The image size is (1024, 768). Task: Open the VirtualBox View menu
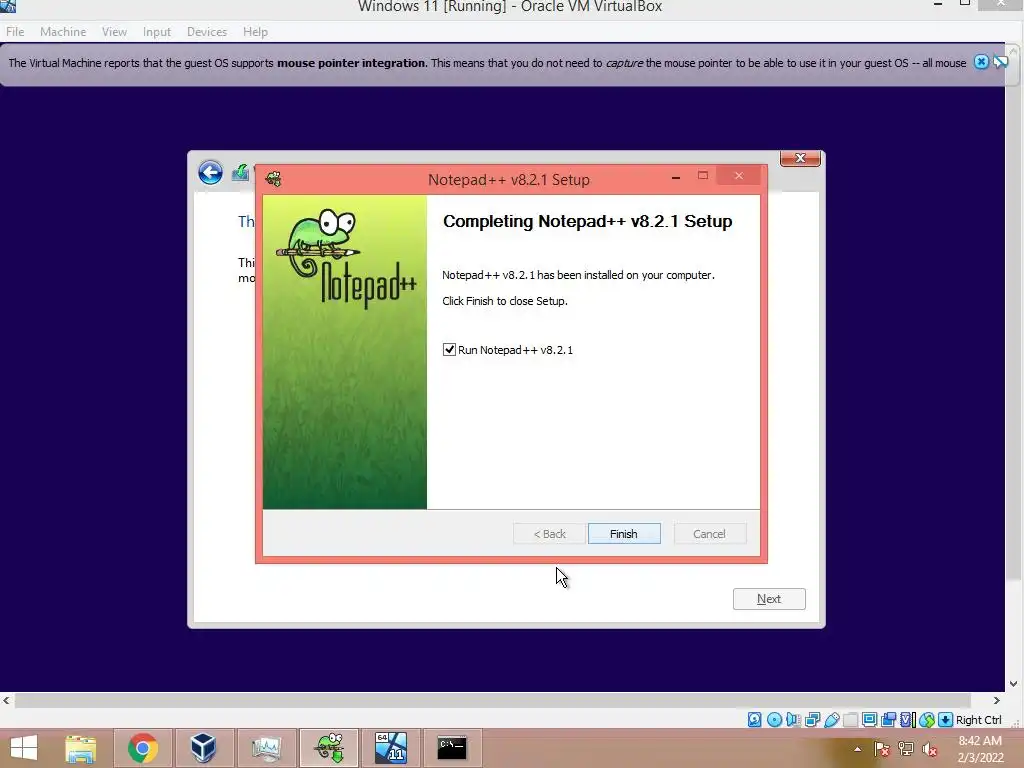[114, 31]
